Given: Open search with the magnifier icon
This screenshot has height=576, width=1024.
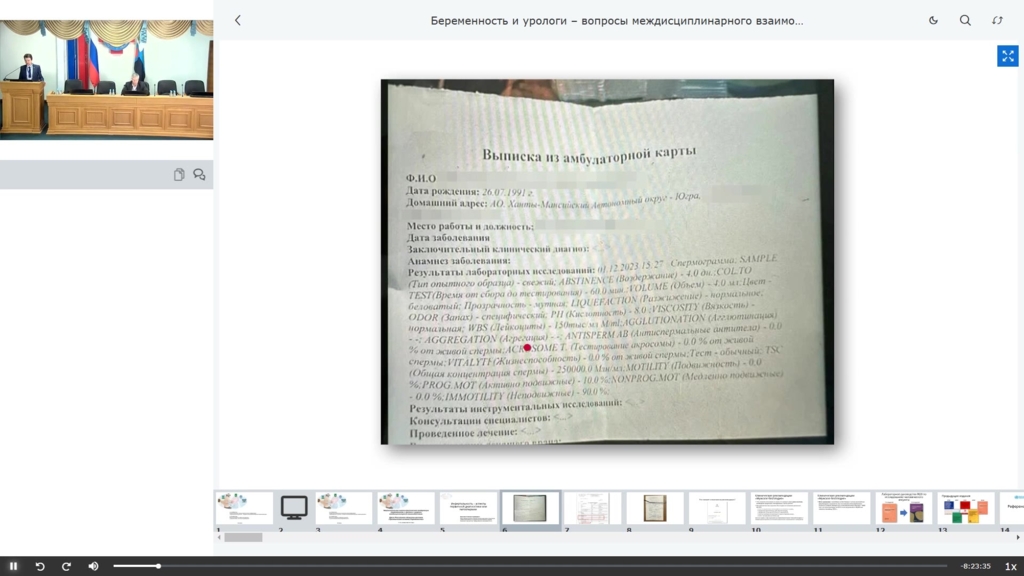Looking at the screenshot, I should (x=965, y=20).
